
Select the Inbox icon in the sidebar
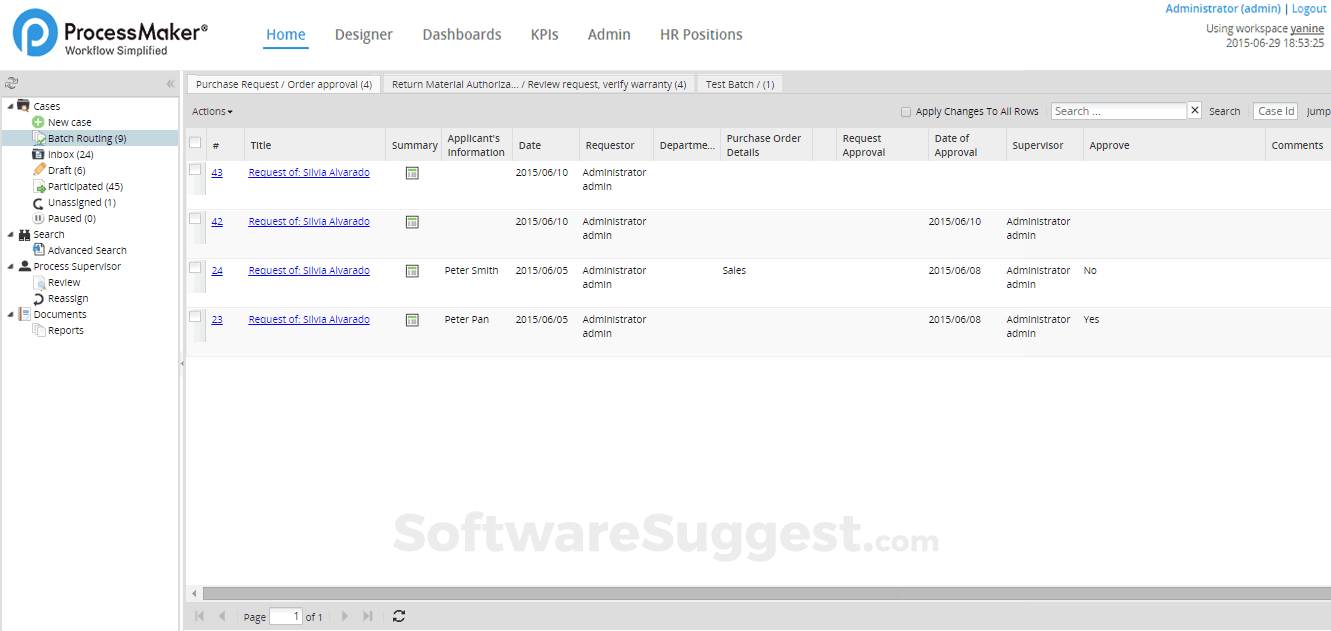point(36,154)
